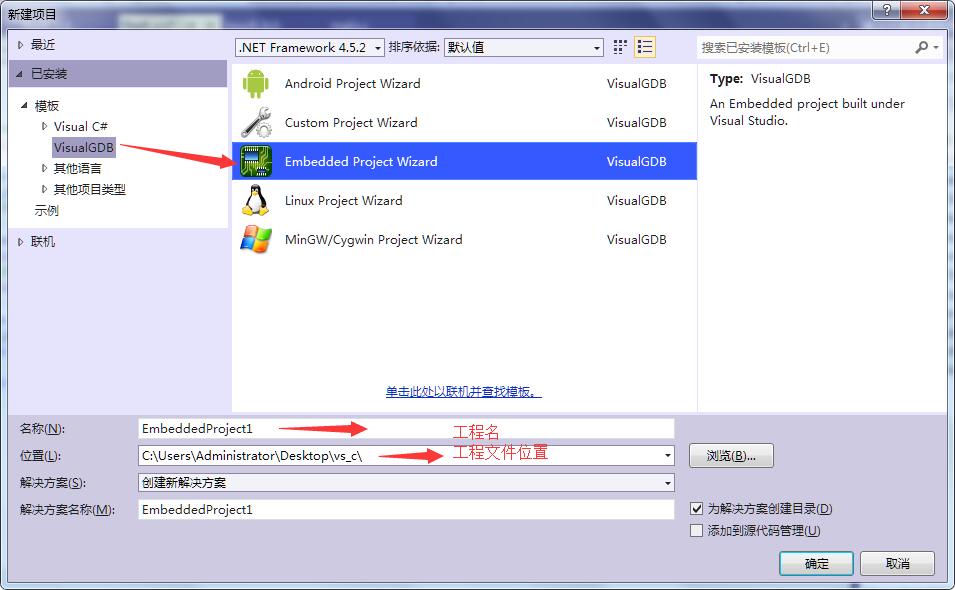This screenshot has width=955, height=590.
Task: Expand the 其他项目类型 tree node
Action: pos(44,189)
